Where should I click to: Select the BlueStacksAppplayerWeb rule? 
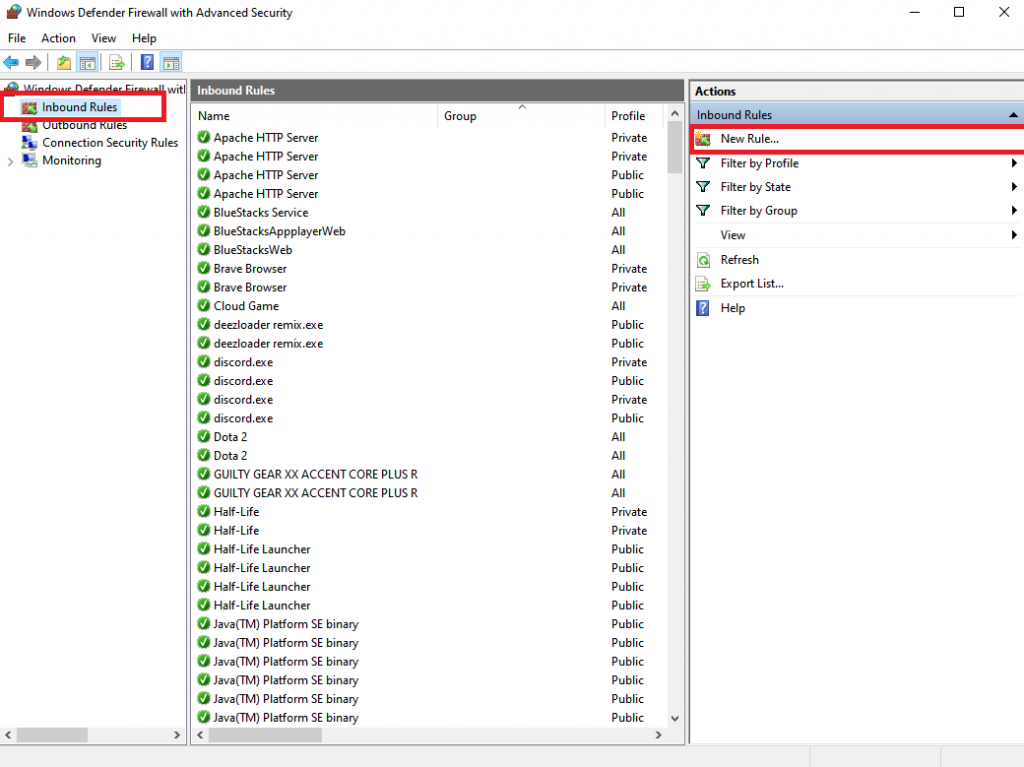pyautogui.click(x=280, y=231)
